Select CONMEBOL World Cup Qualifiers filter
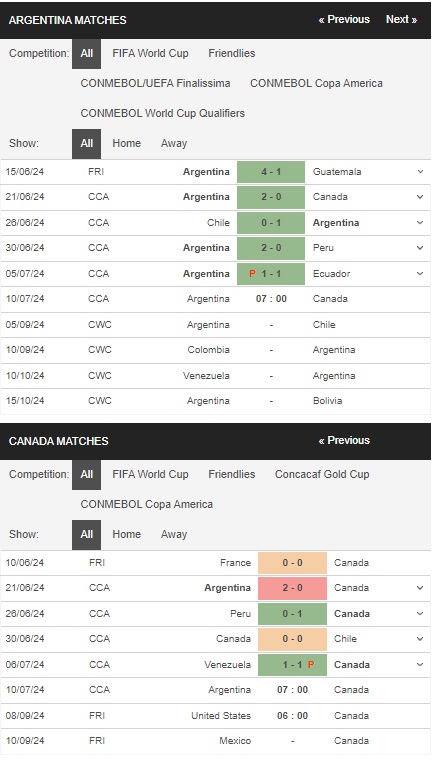The width and height of the screenshot is (434, 760). pyautogui.click(x=162, y=113)
